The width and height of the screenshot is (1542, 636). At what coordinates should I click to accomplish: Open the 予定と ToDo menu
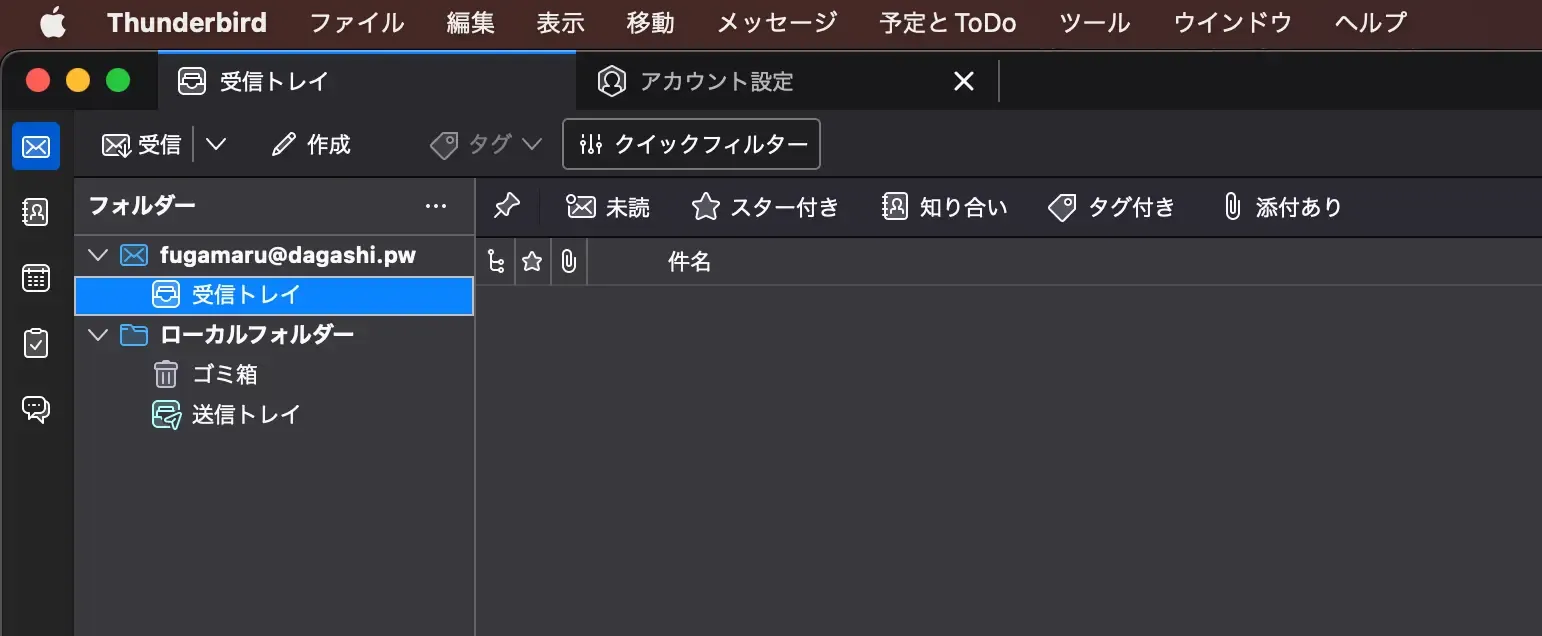pos(948,22)
